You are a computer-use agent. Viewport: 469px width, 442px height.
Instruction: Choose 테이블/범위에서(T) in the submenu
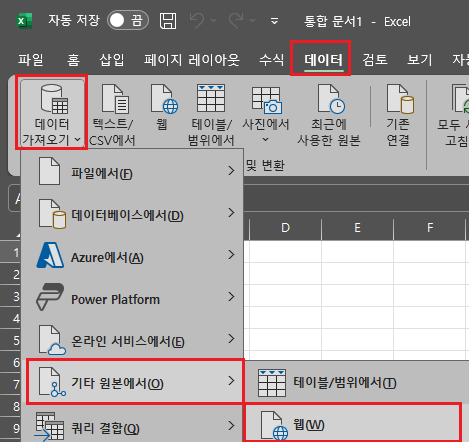pyautogui.click(x=357, y=382)
